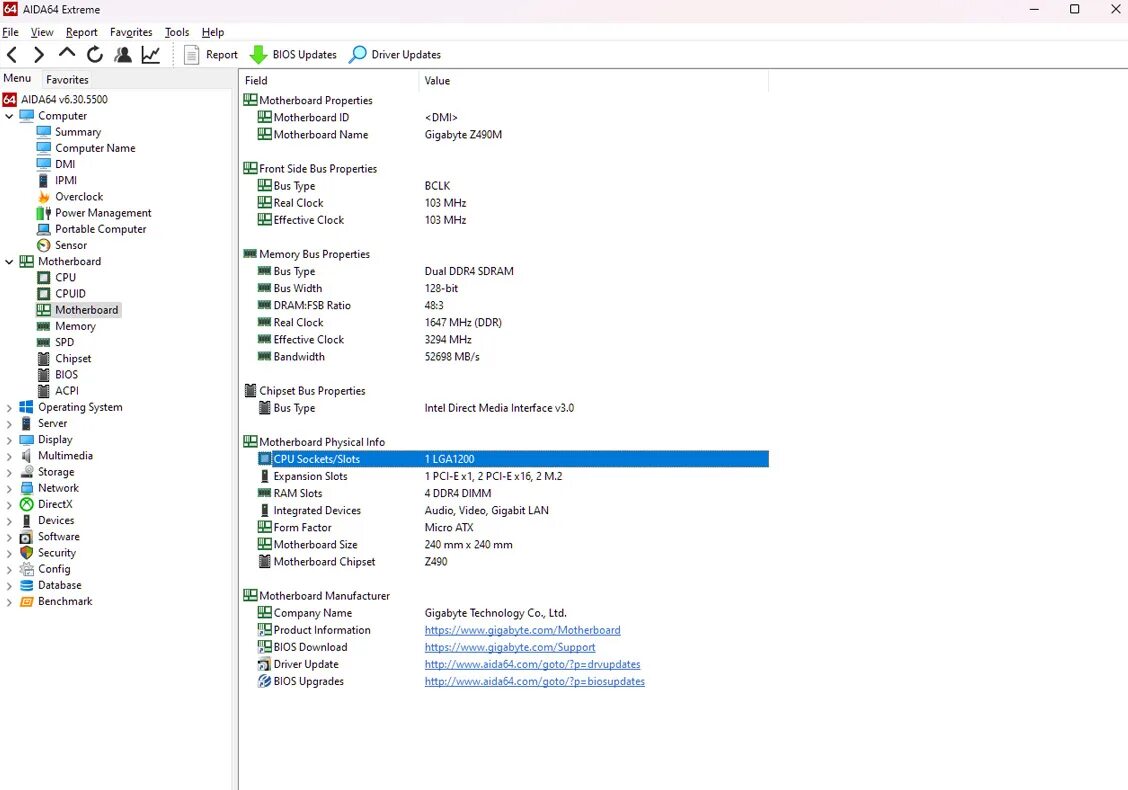This screenshot has height=790, width=1128.
Task: Select the CPUID icon in tree
Action: (x=44, y=294)
